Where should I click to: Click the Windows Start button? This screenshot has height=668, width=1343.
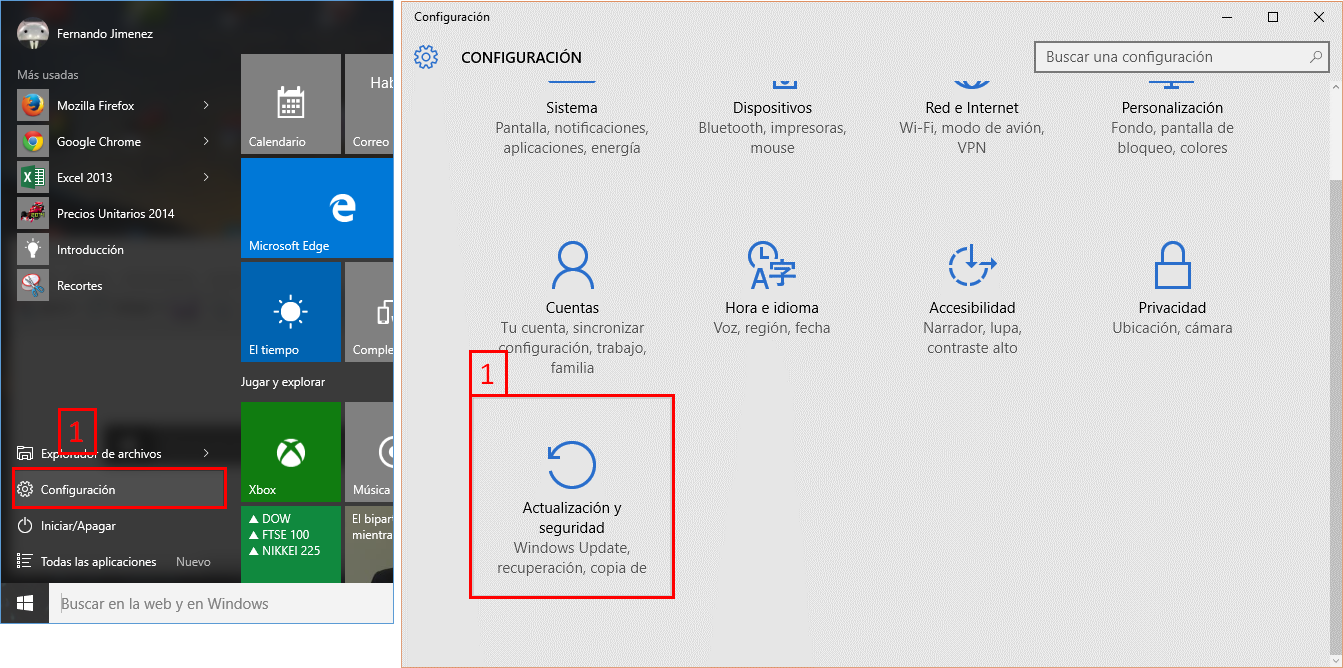(25, 604)
